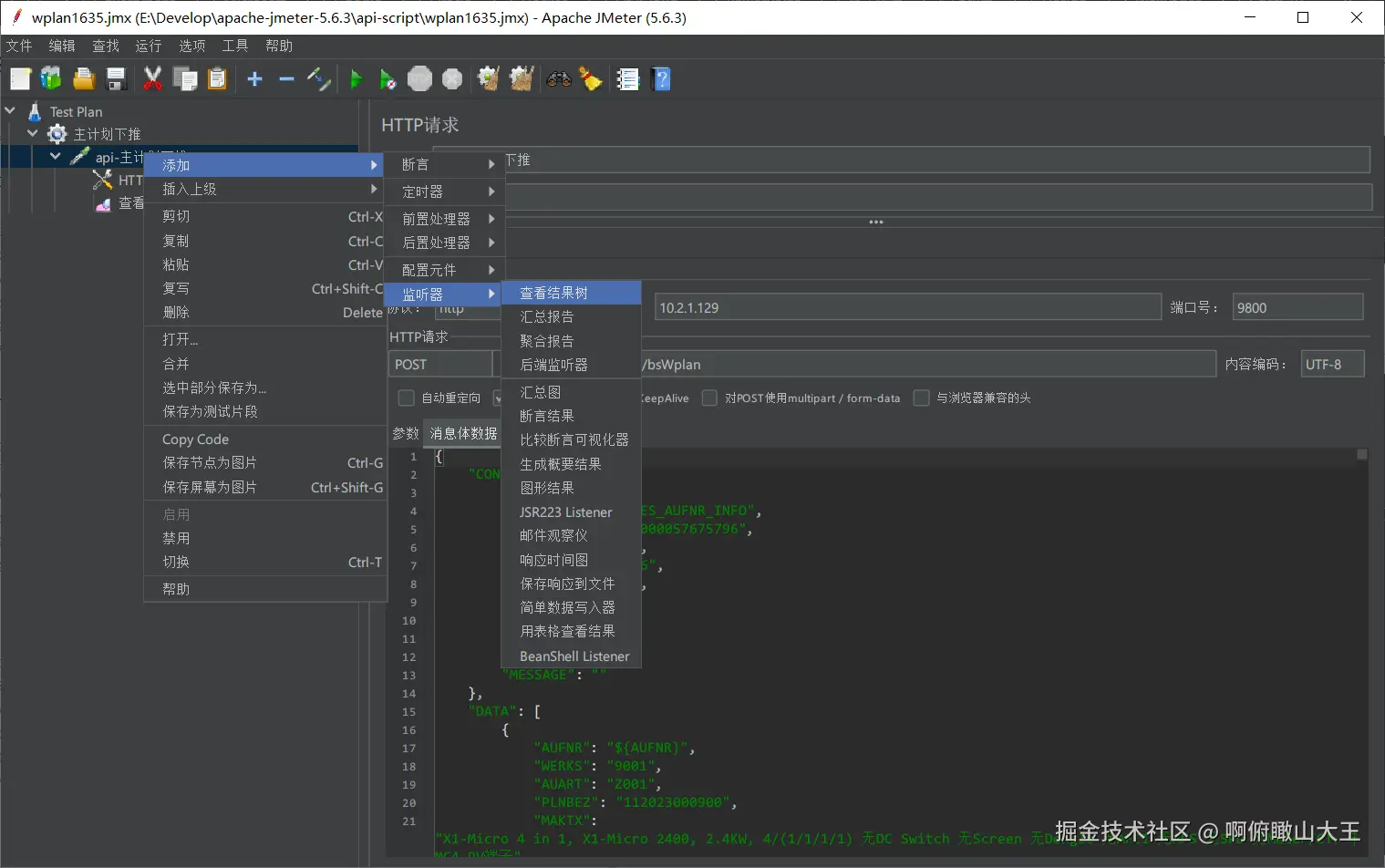Click the server IP field 10.2.1.129
1385x868 pixels.
click(908, 307)
